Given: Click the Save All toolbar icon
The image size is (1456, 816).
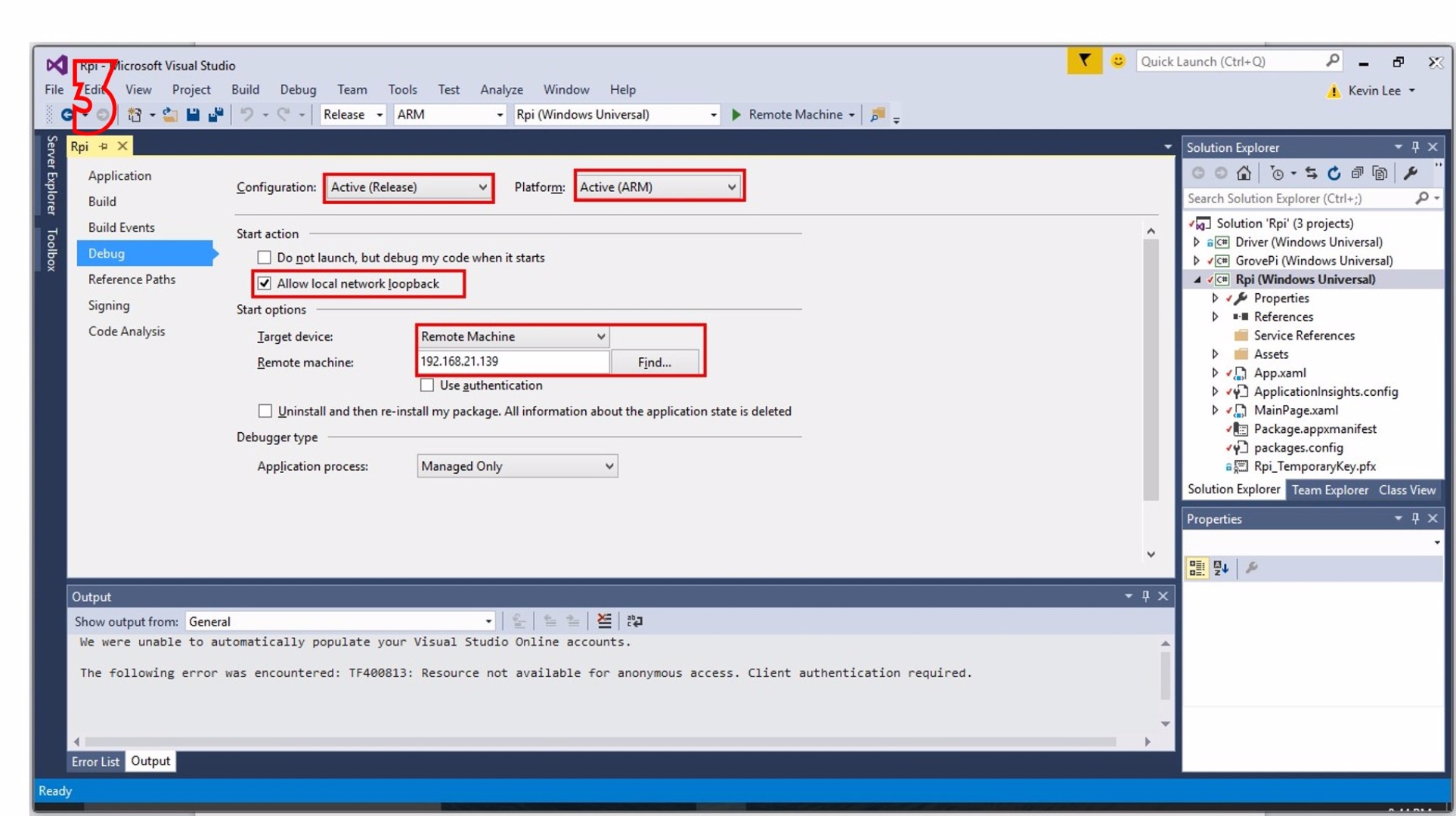Looking at the screenshot, I should (x=216, y=115).
